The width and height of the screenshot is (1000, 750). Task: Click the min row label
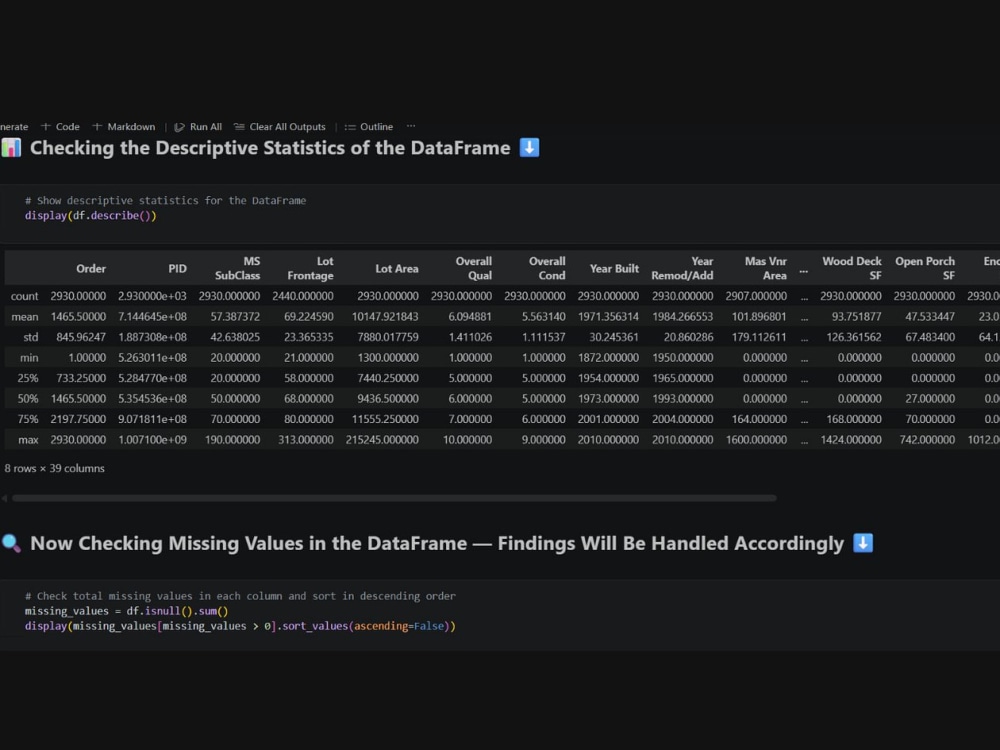(x=29, y=358)
